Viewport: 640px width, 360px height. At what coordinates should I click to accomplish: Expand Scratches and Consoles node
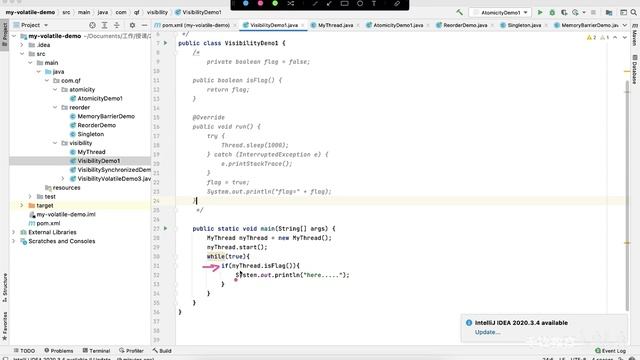tap(14, 241)
